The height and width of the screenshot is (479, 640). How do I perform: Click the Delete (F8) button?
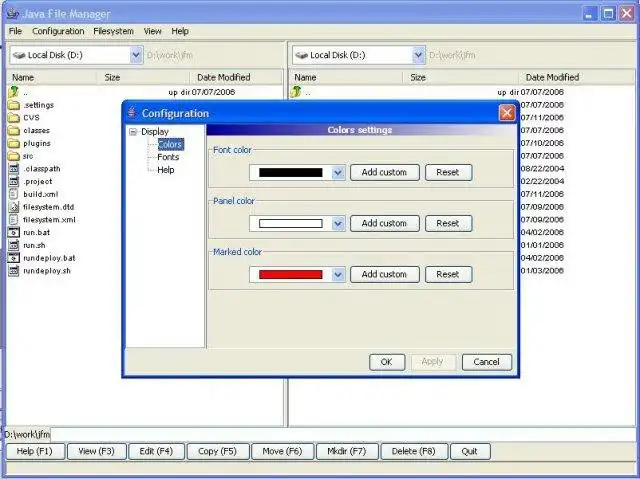click(414, 451)
